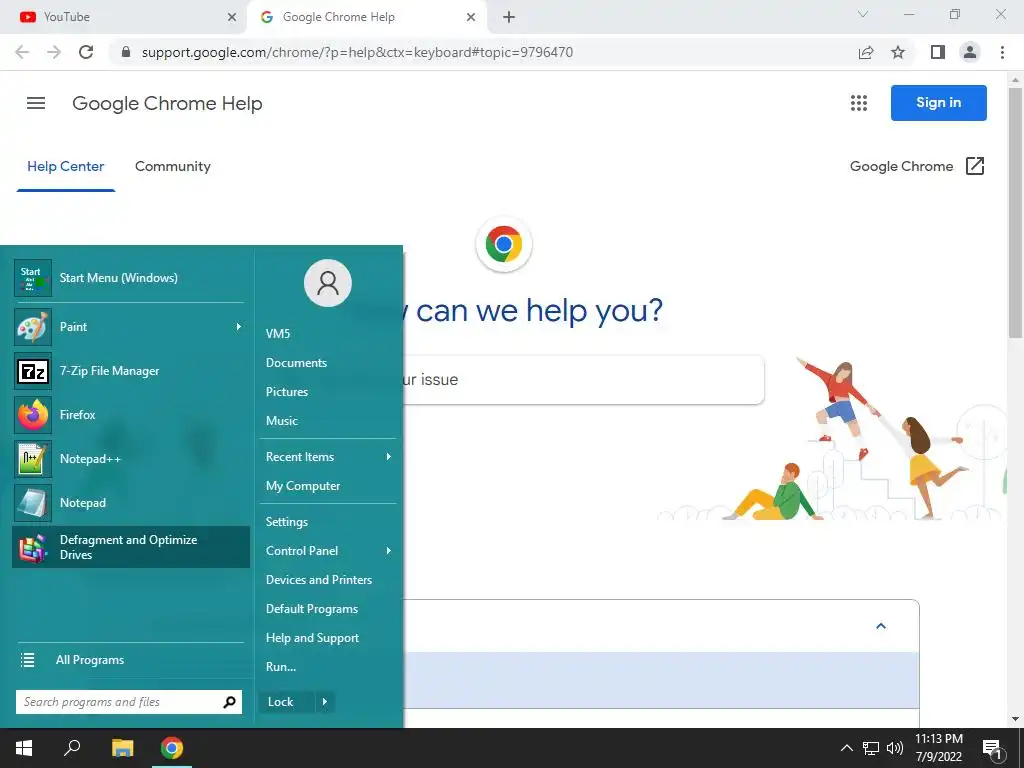Open VM5 user folder
This screenshot has width=1024, height=768.
(278, 334)
